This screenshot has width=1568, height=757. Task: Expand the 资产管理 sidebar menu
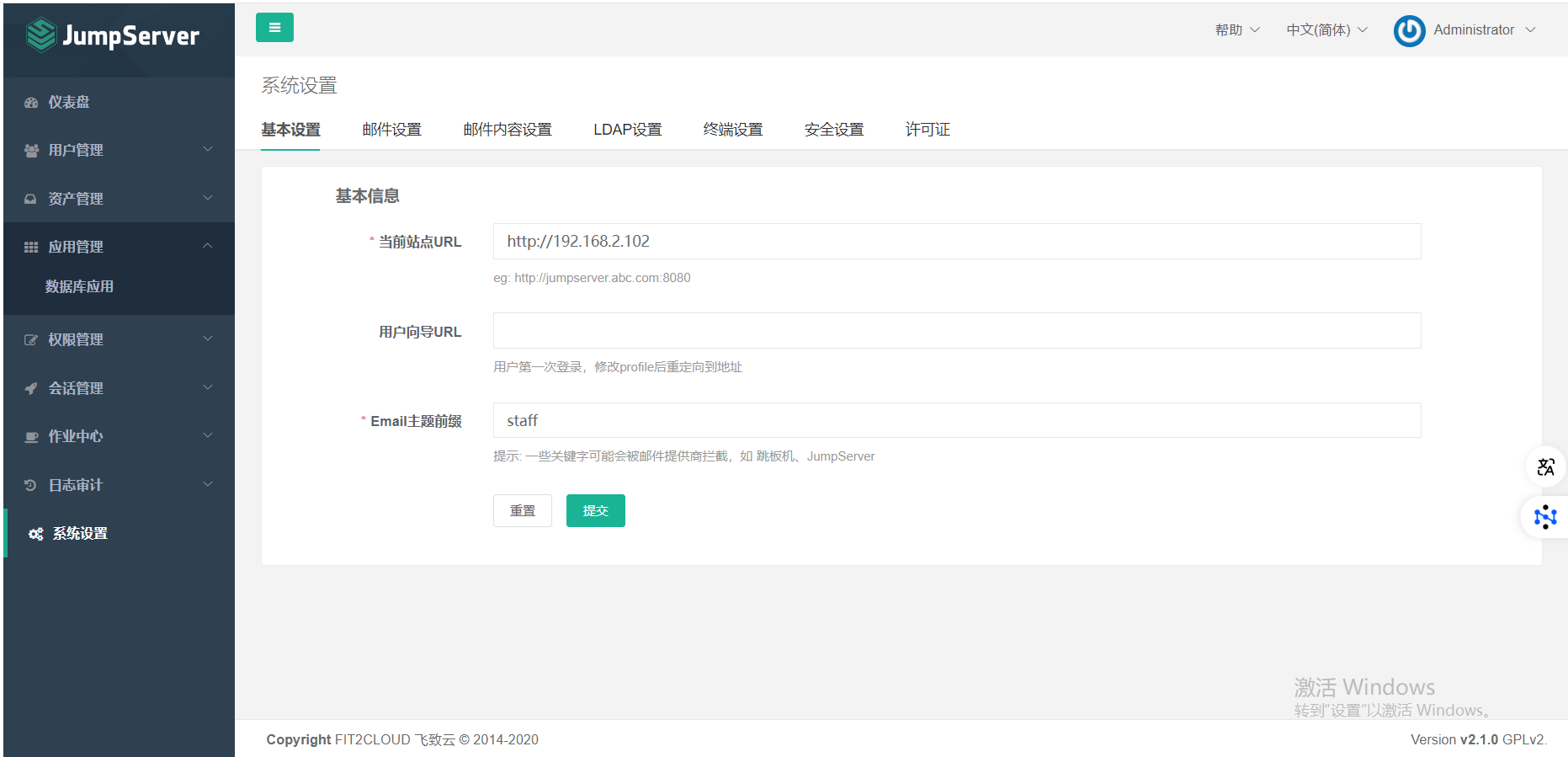coord(118,199)
